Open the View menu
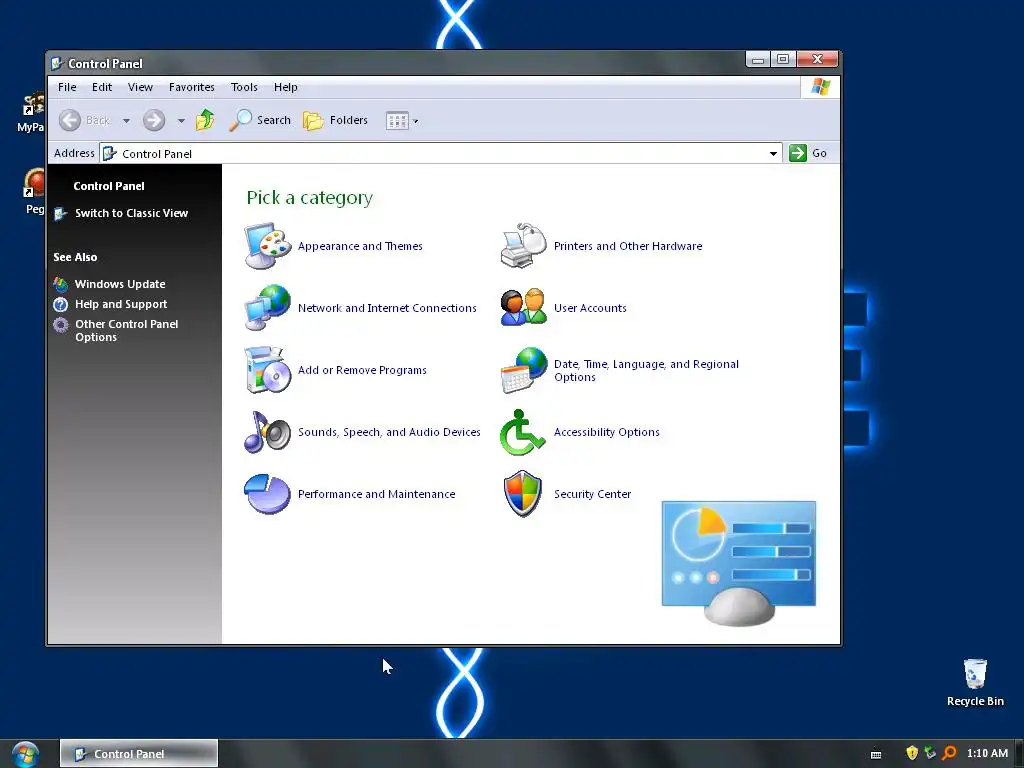This screenshot has height=768, width=1024. (140, 87)
